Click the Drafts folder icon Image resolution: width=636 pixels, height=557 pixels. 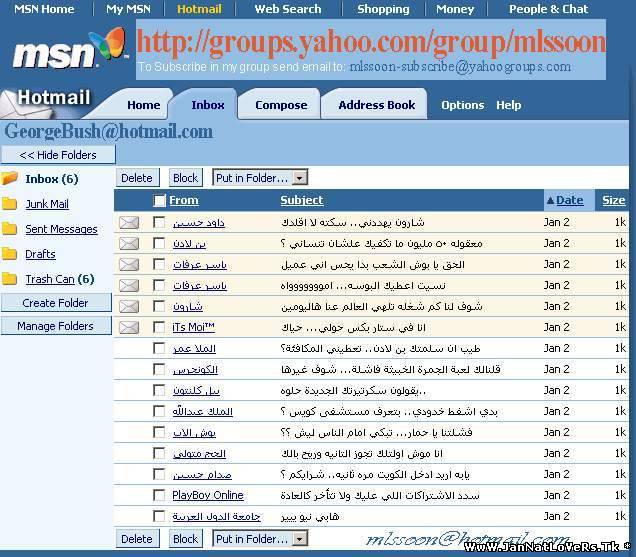9,254
